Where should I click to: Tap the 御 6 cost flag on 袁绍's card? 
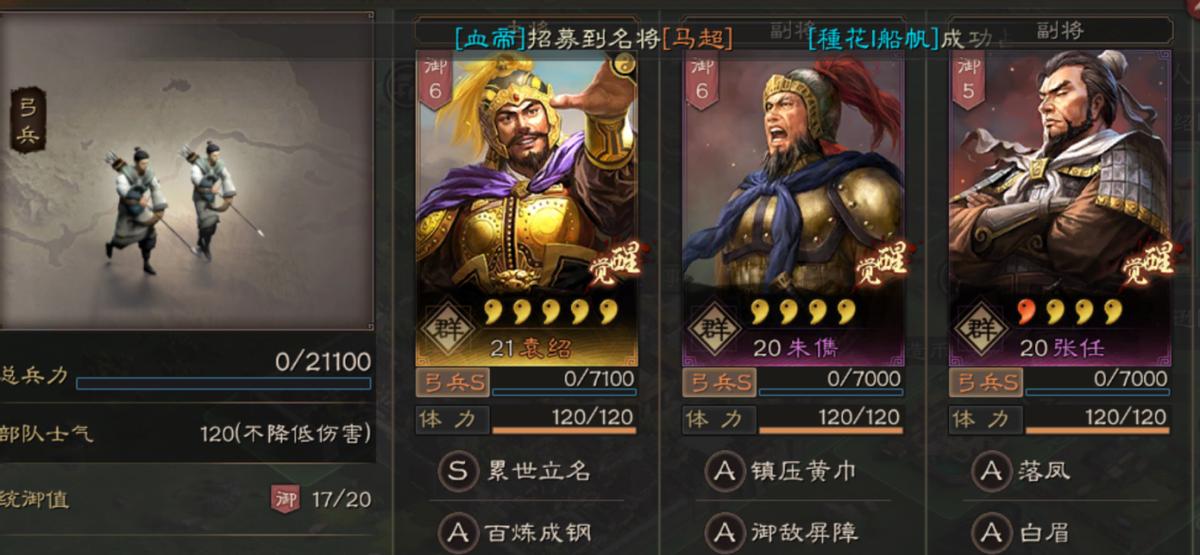coord(435,80)
